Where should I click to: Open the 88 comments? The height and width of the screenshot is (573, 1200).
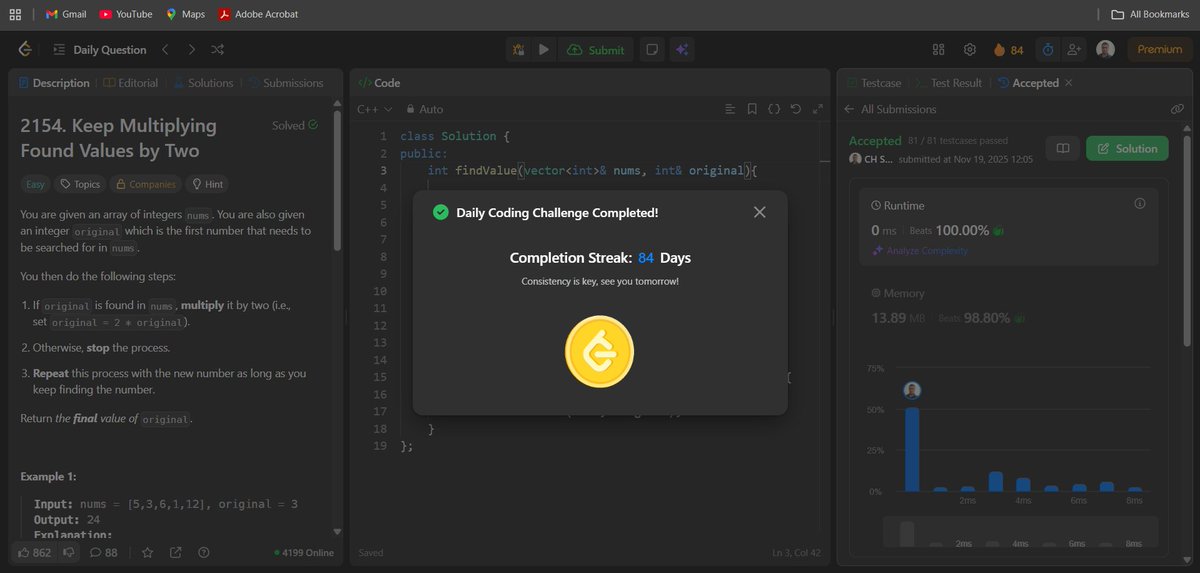coord(104,552)
